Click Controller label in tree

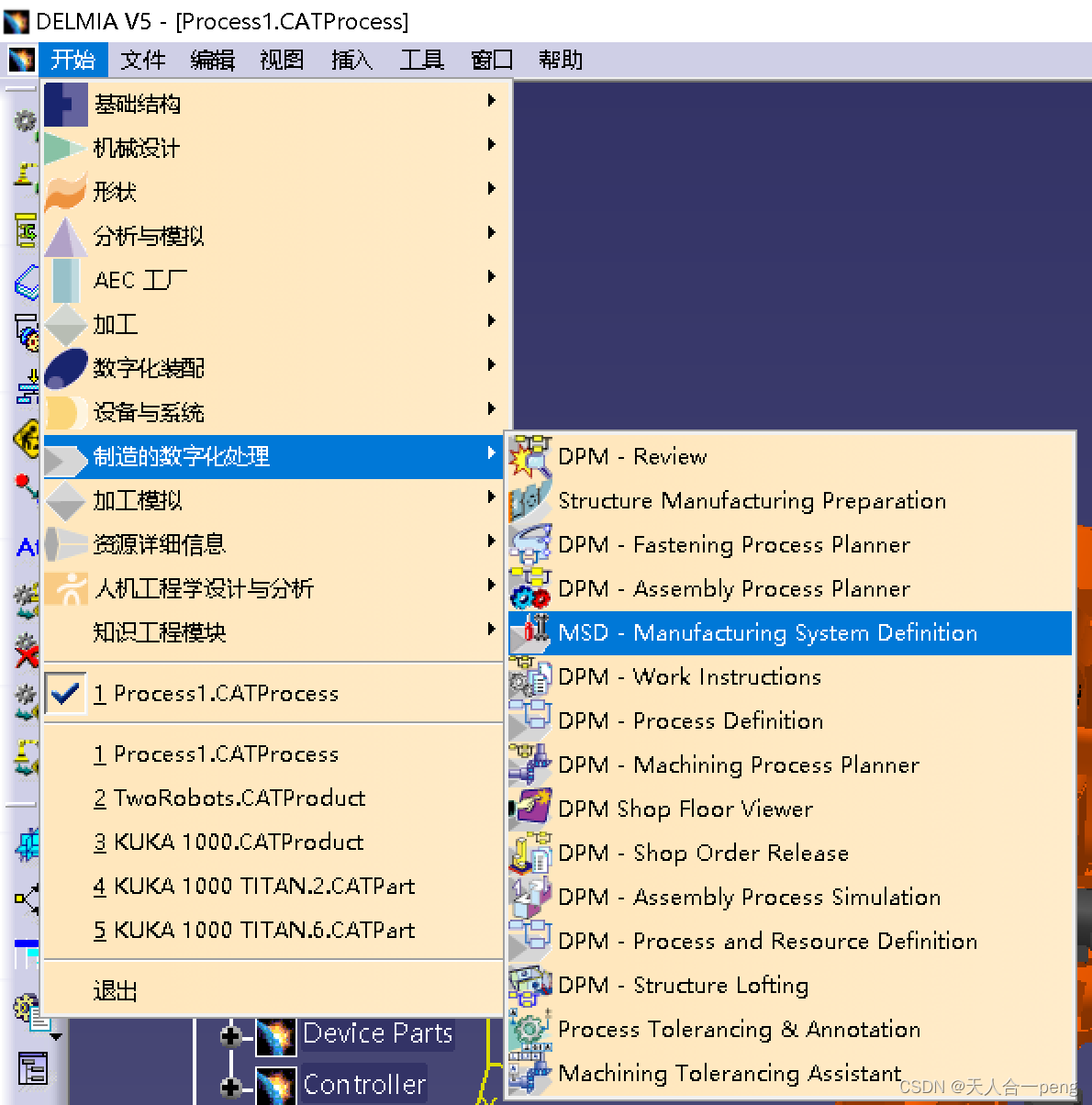[x=364, y=1085]
